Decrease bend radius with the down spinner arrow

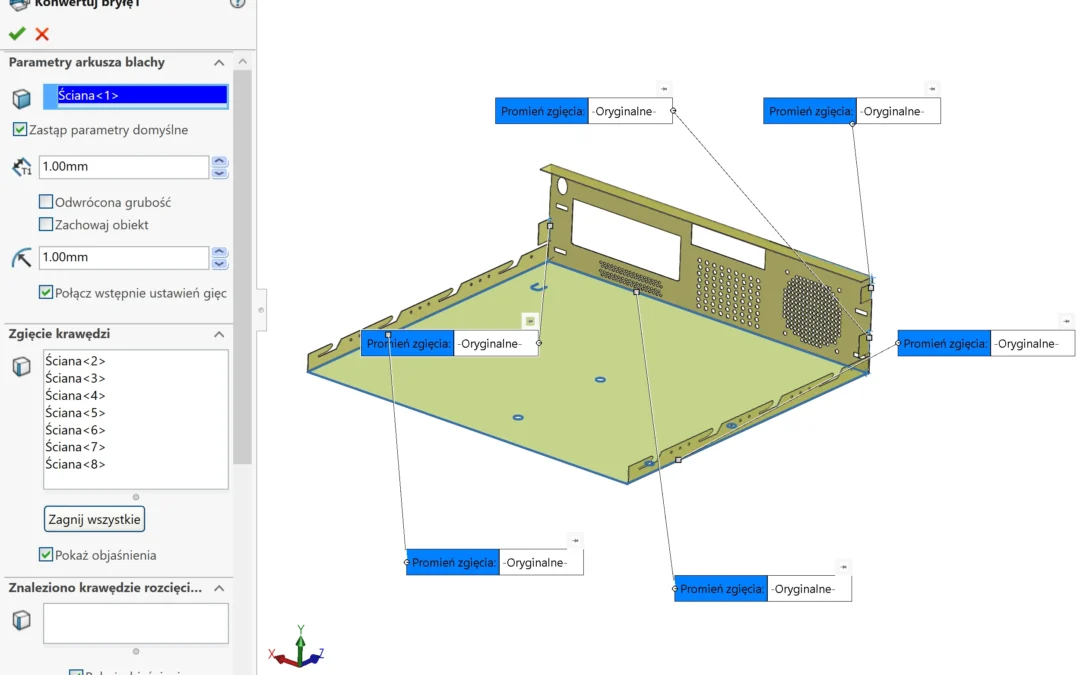coord(219,264)
